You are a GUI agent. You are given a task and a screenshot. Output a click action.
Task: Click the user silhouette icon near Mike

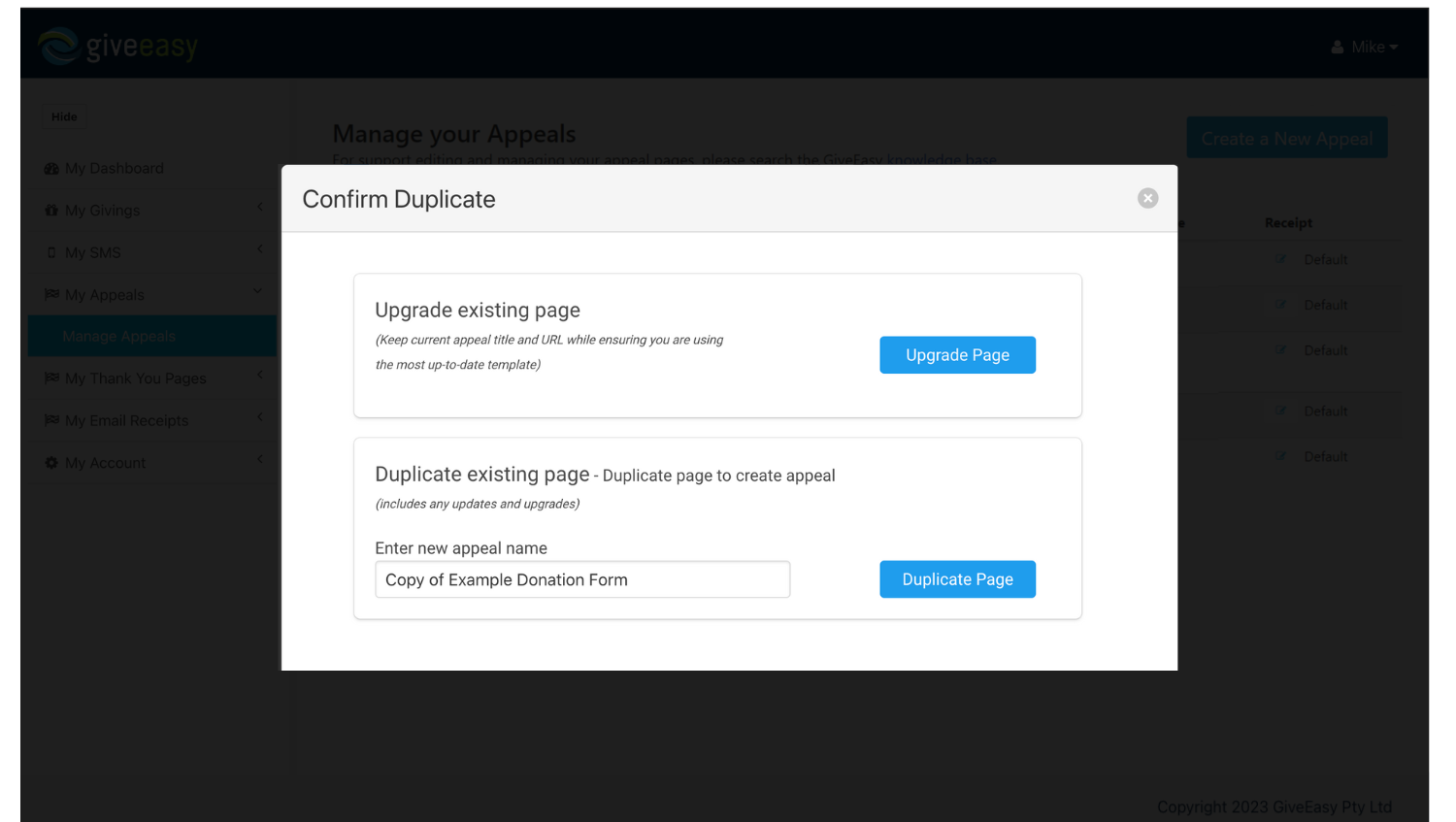click(1338, 46)
